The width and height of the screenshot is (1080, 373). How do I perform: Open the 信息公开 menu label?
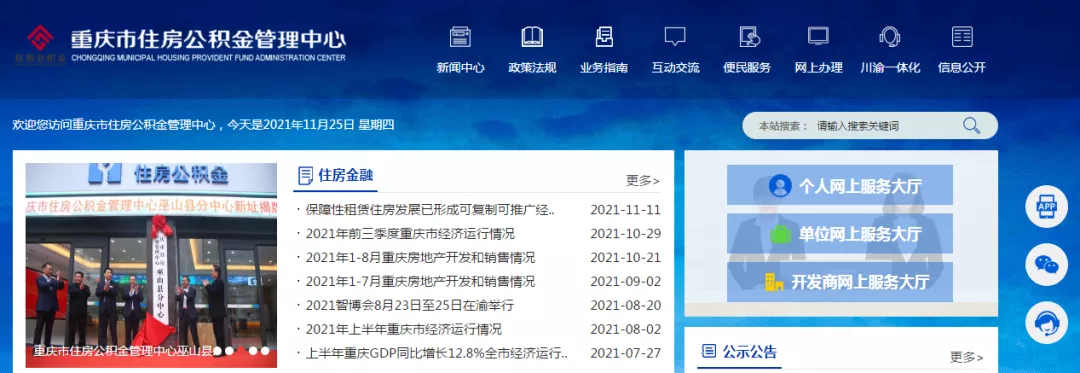point(962,67)
